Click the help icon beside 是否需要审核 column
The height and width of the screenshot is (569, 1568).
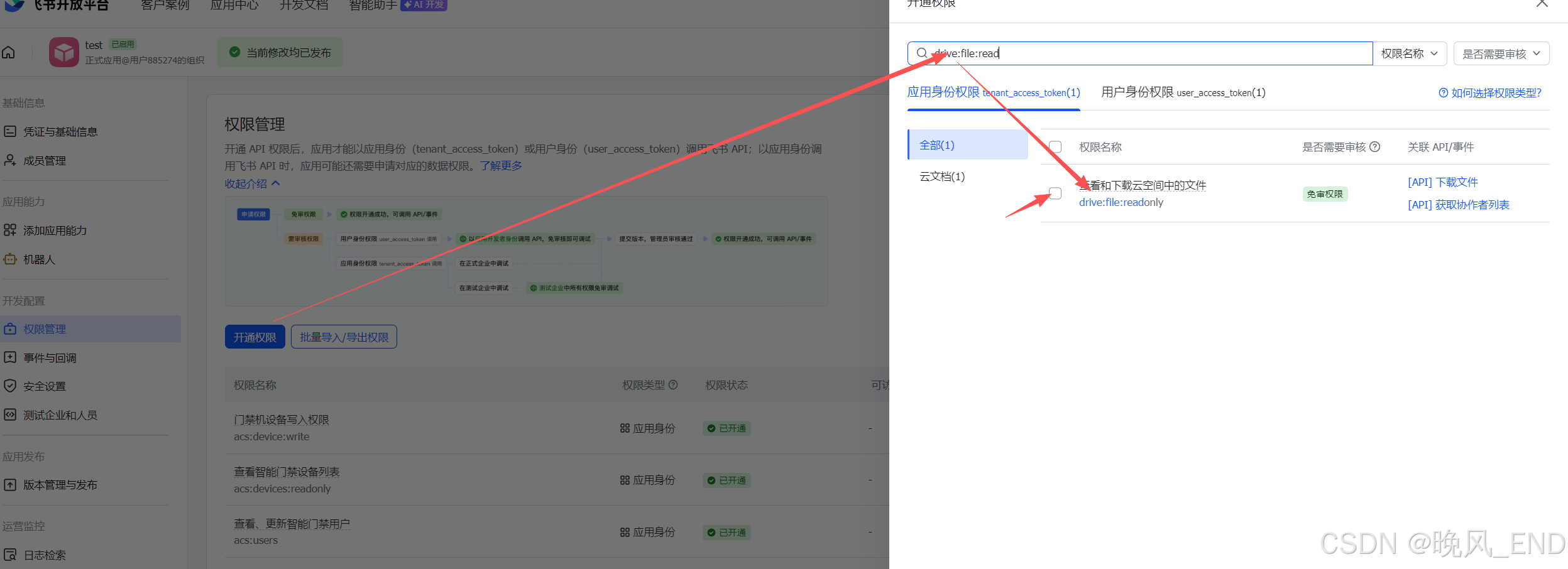tap(1375, 147)
